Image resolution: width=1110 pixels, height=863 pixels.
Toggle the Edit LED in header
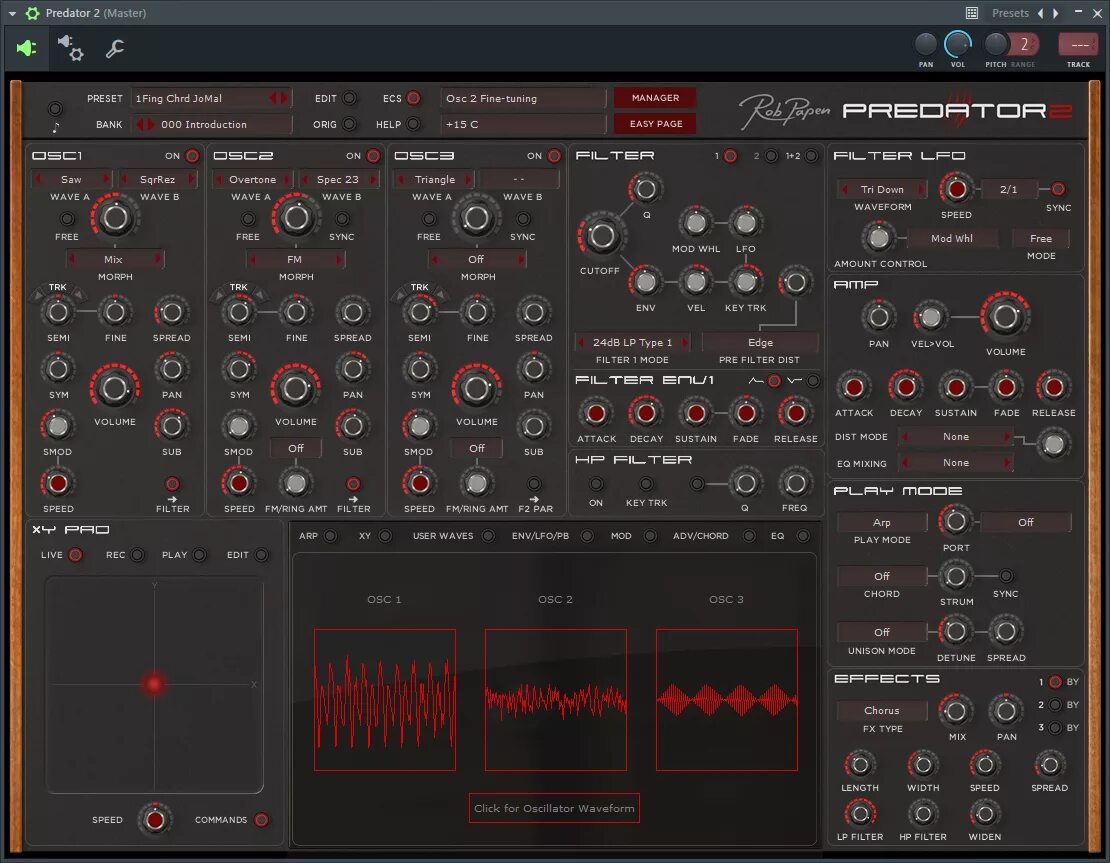[x=350, y=98]
